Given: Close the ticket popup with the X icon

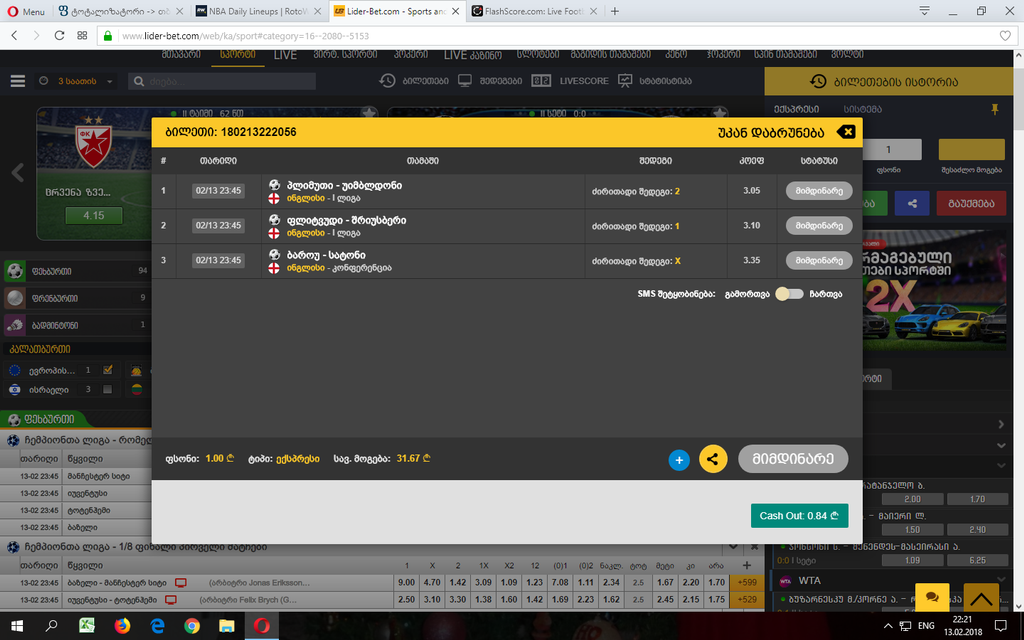Looking at the screenshot, I should (x=846, y=132).
